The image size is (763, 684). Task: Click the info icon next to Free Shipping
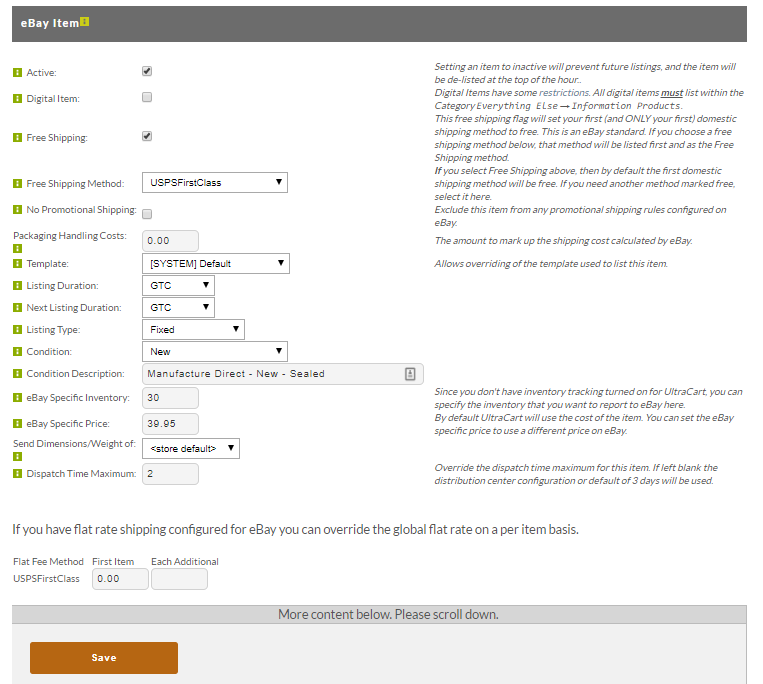coord(18,138)
